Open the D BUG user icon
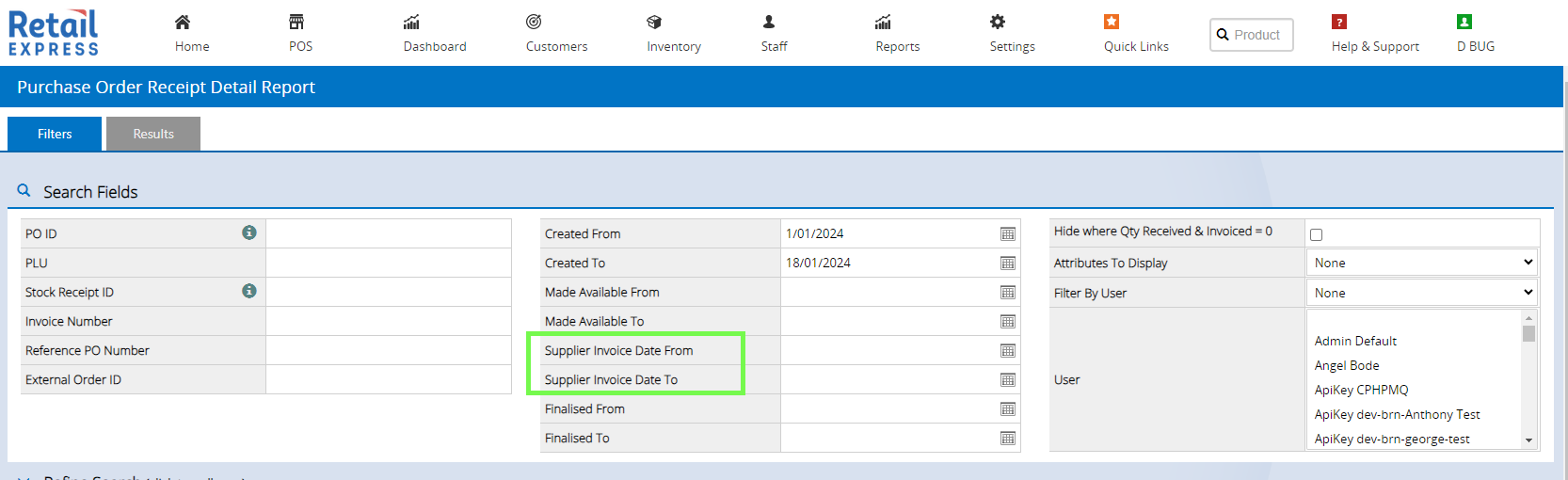 (x=1464, y=22)
